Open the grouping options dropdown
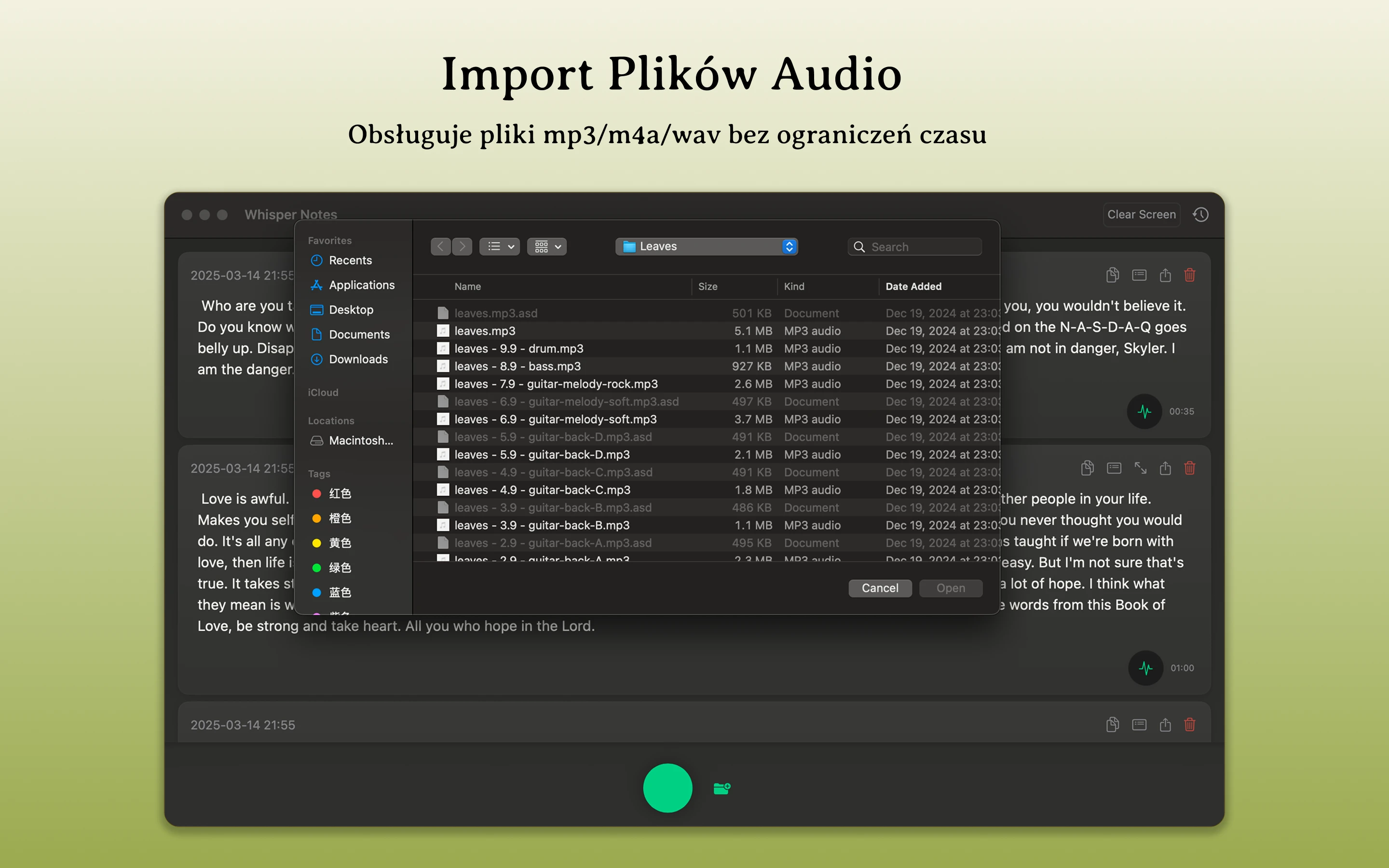The height and width of the screenshot is (868, 1389). (x=547, y=246)
